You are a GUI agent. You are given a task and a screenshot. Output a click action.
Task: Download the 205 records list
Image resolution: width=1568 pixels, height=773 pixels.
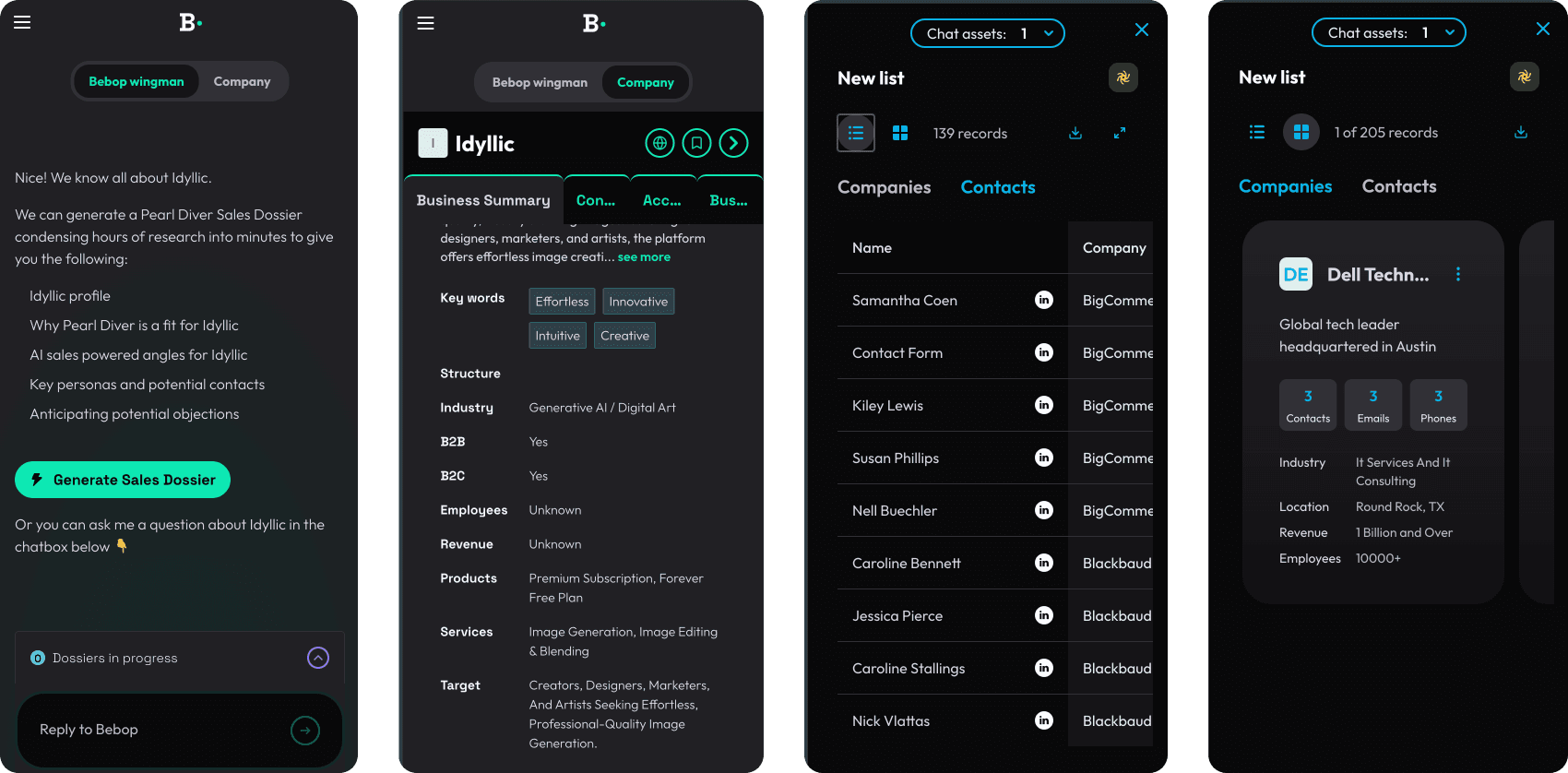pyautogui.click(x=1521, y=132)
